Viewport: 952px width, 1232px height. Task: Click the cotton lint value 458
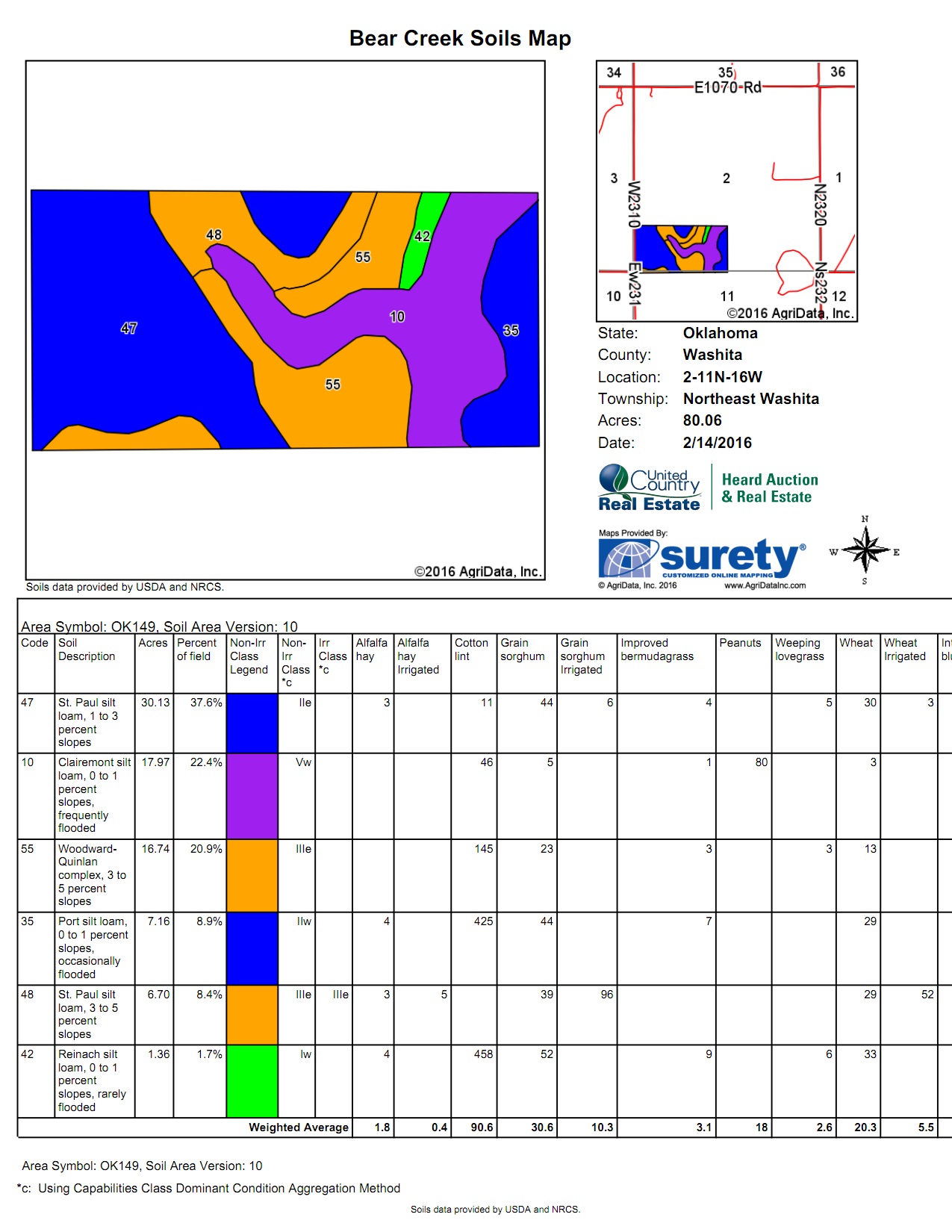point(483,1054)
